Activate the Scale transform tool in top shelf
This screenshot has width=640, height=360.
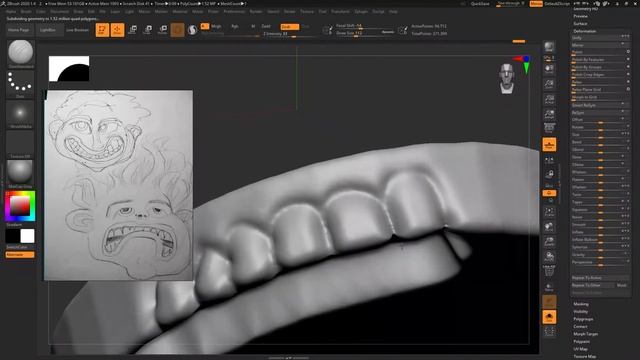[x=148, y=30]
